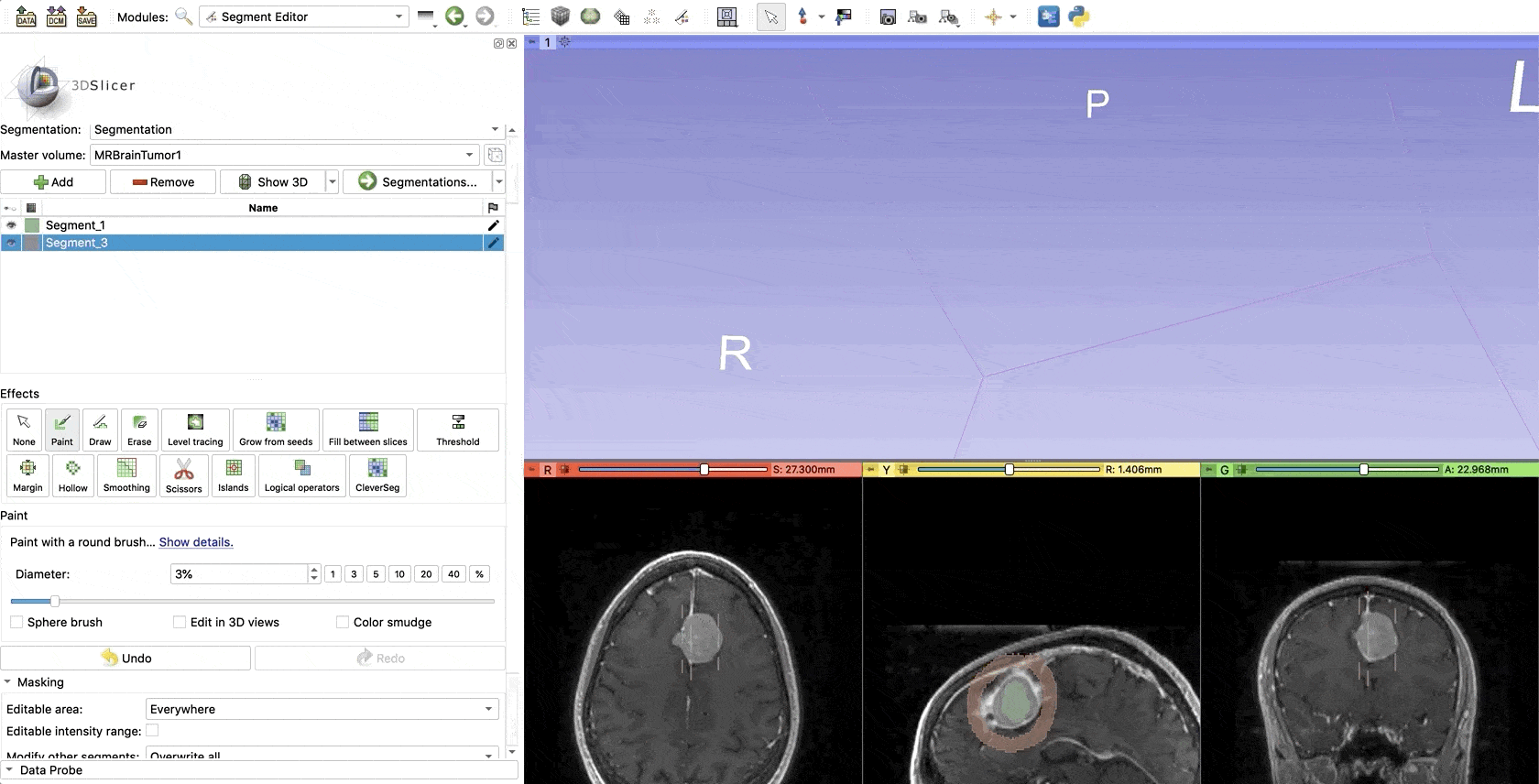Enable Editable intensity range checkbox

[x=152, y=730]
